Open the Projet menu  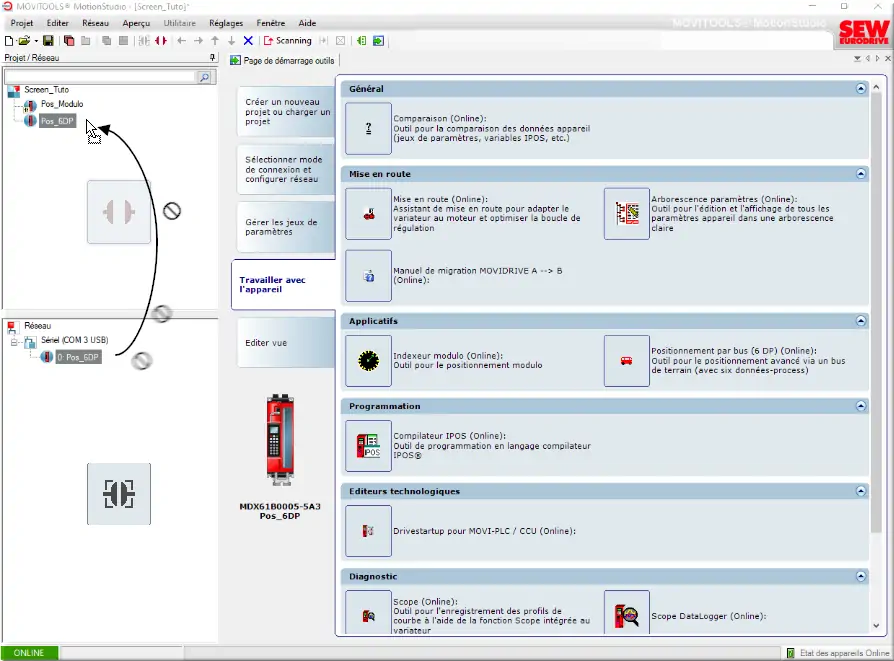tap(22, 23)
